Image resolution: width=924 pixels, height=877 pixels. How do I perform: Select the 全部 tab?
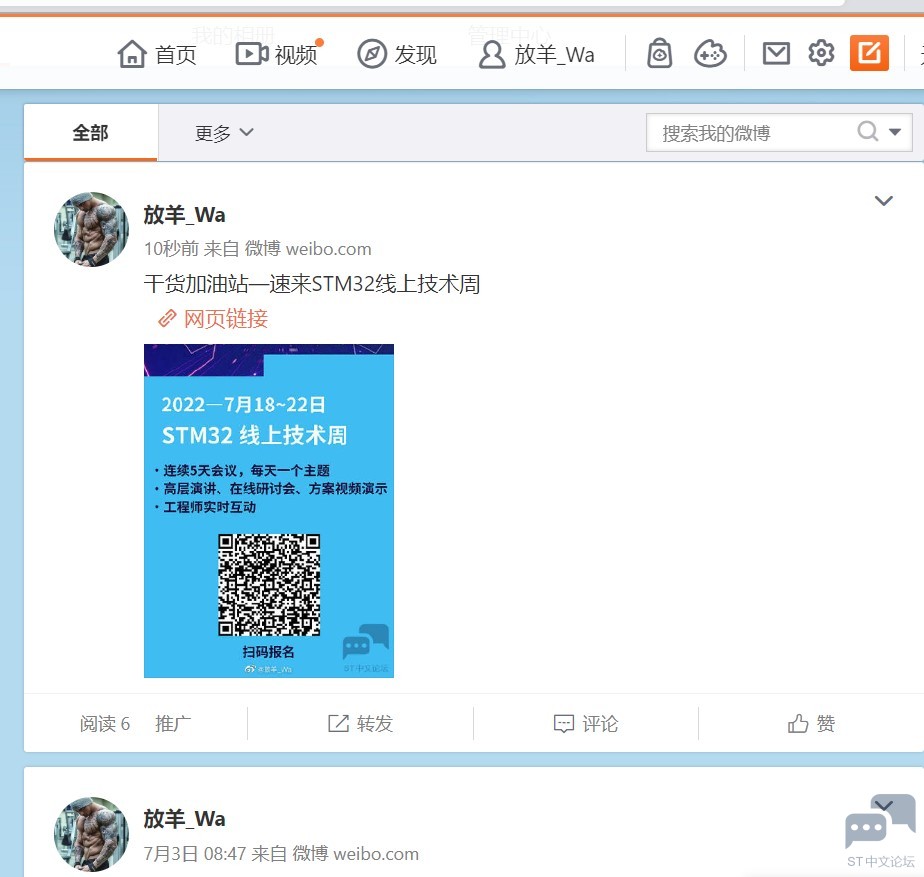91,133
